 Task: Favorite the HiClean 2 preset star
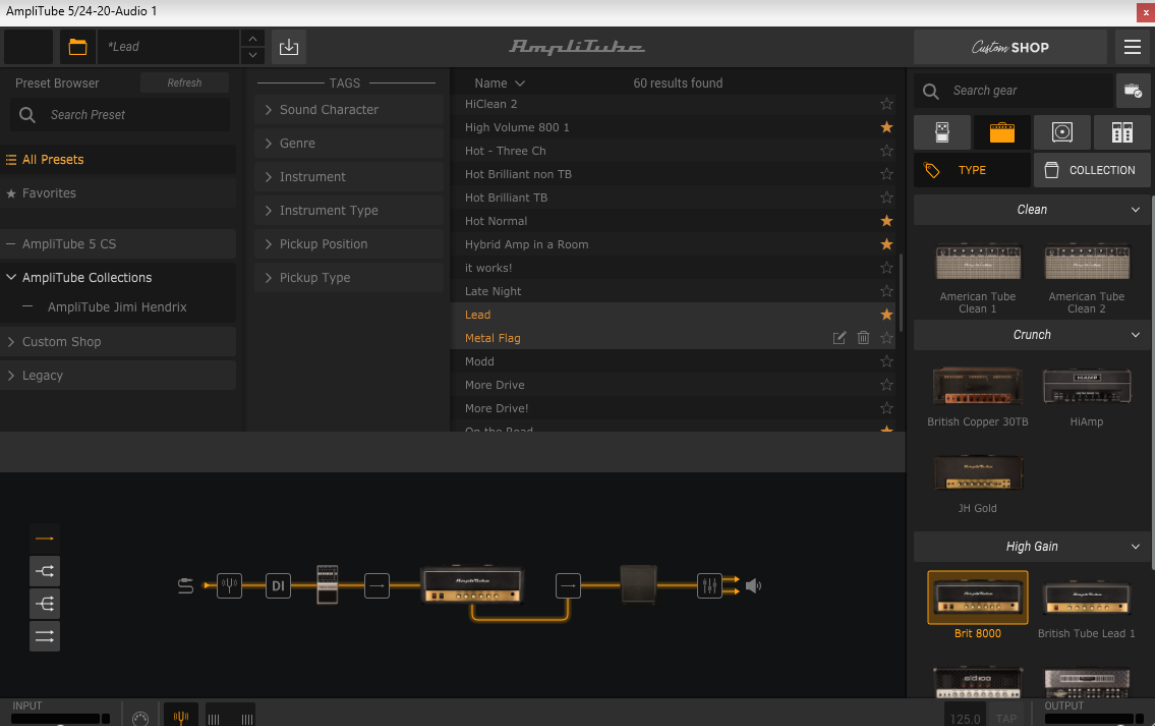(x=887, y=104)
